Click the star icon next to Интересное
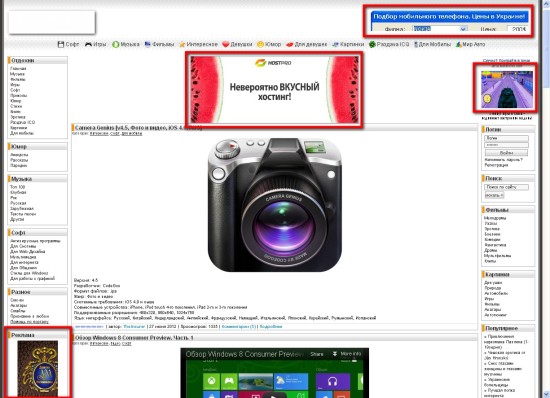550x398 pixels. [x=182, y=45]
